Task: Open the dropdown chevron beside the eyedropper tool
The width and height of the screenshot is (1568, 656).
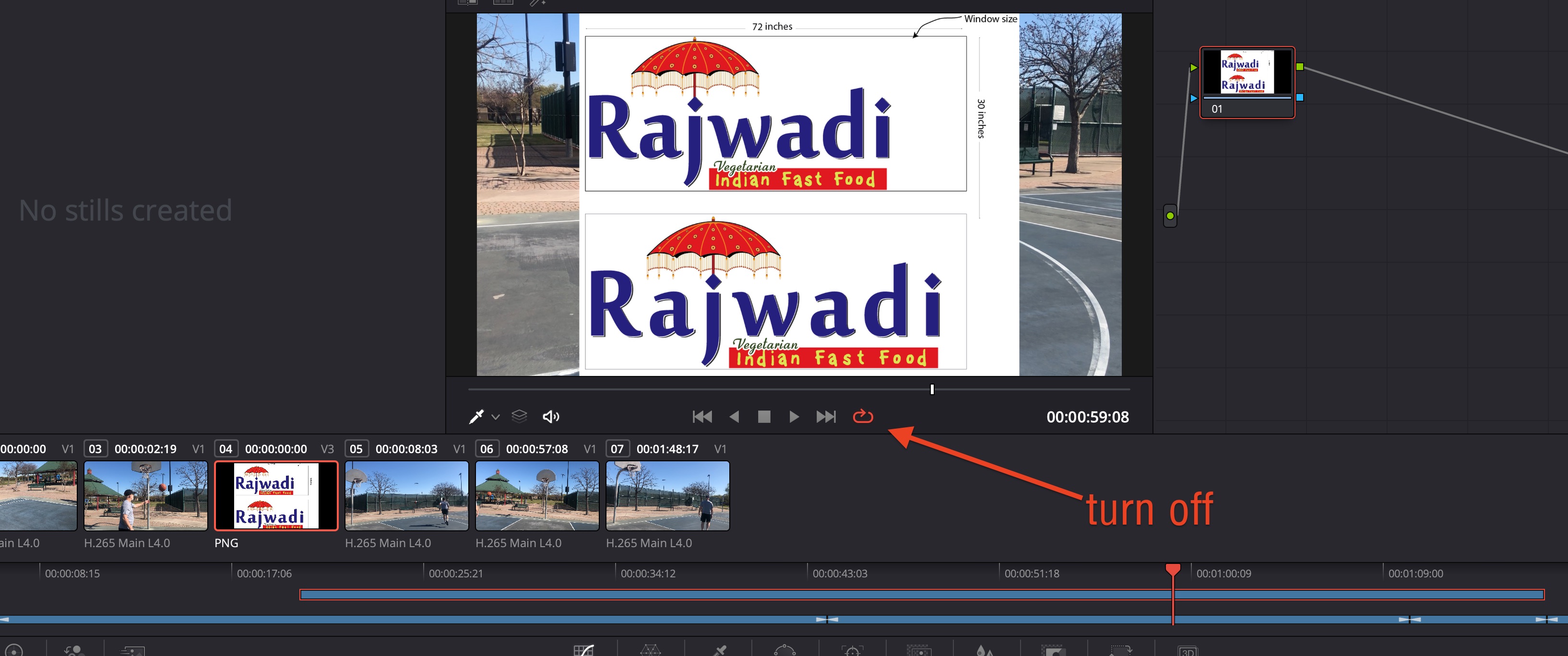Action: point(496,418)
